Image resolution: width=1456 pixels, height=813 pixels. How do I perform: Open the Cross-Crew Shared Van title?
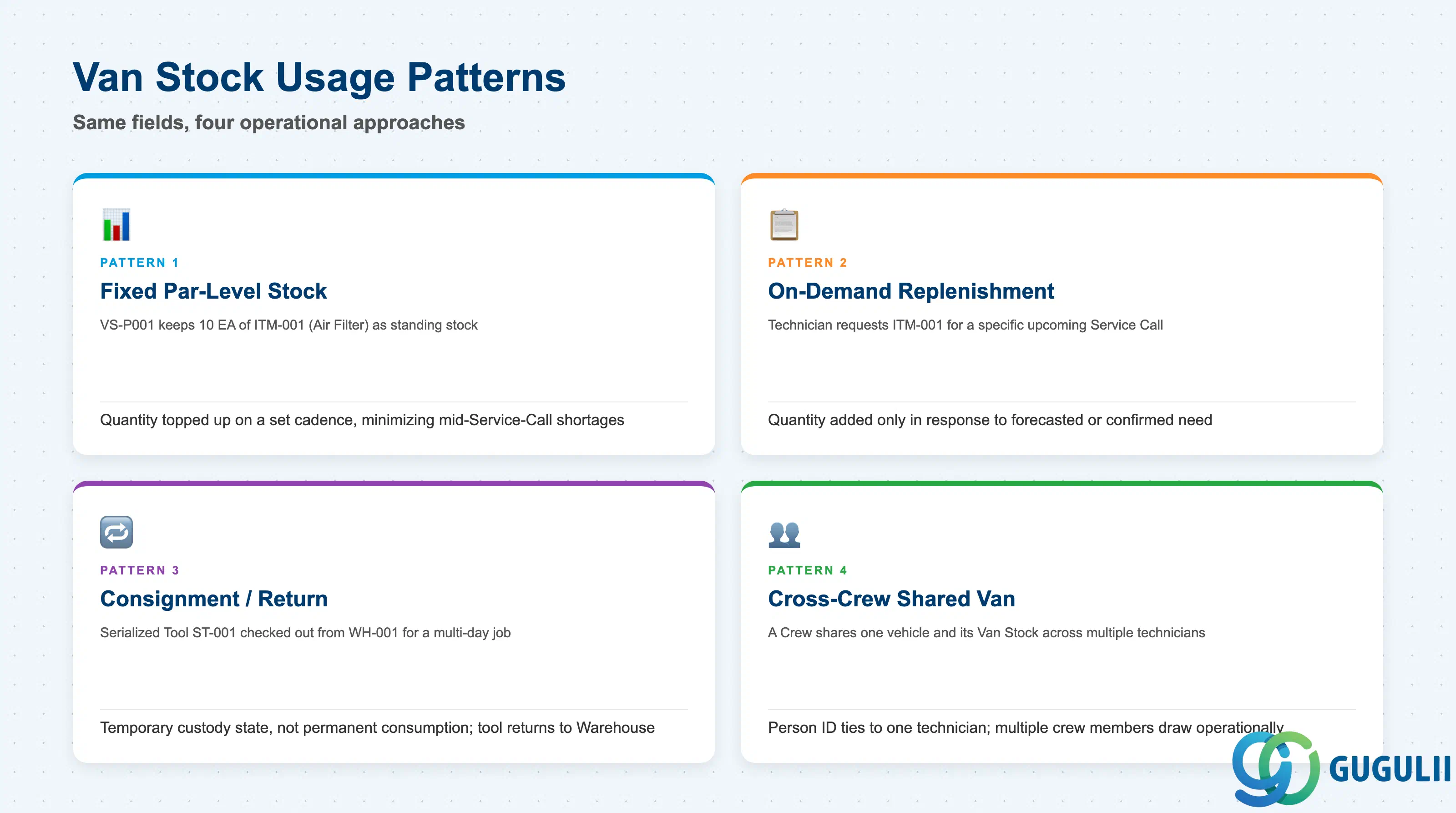coord(891,599)
